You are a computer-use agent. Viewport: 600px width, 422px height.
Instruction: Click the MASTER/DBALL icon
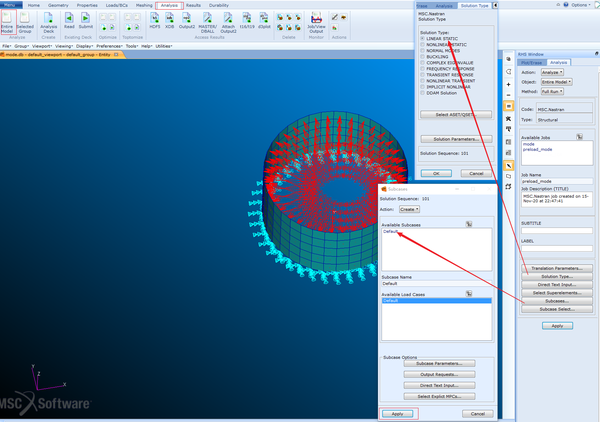(207, 22)
